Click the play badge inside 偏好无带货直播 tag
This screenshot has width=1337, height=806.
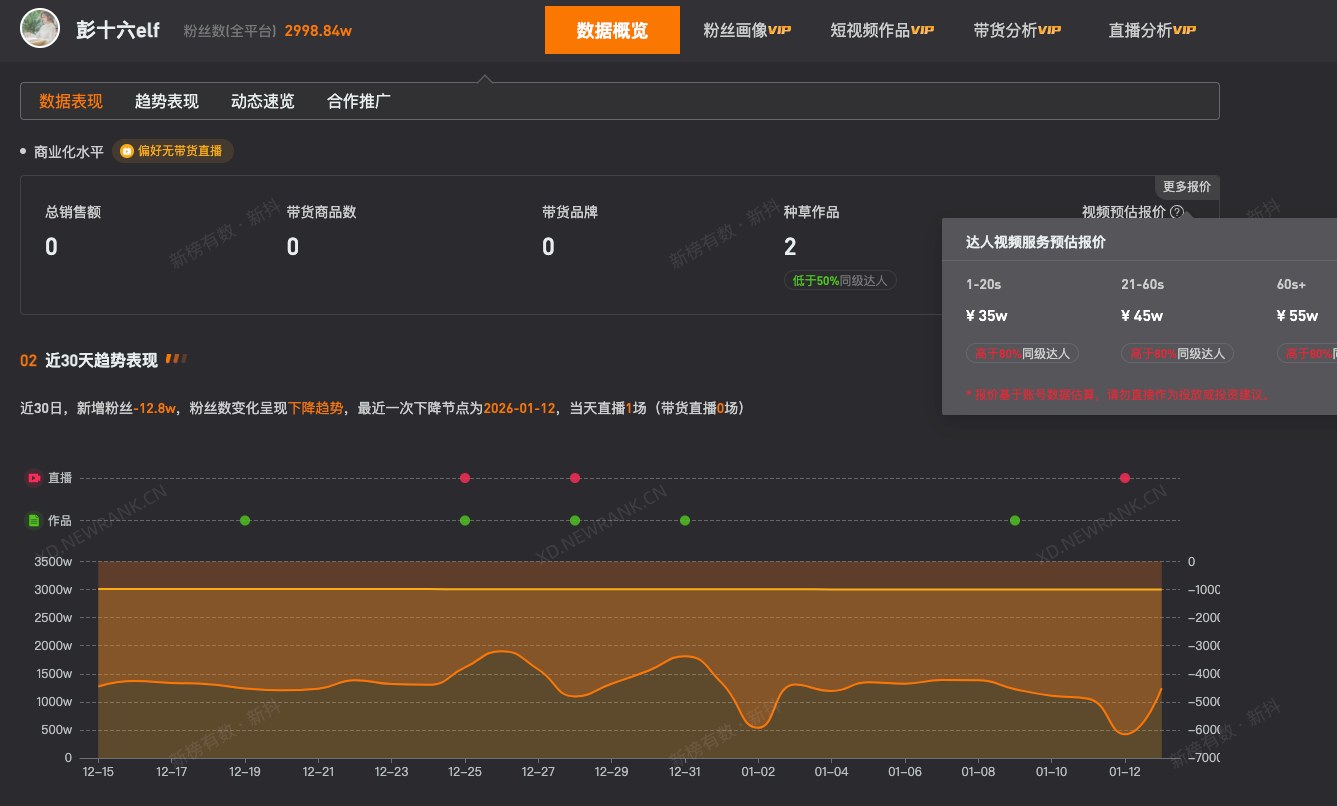(127, 151)
